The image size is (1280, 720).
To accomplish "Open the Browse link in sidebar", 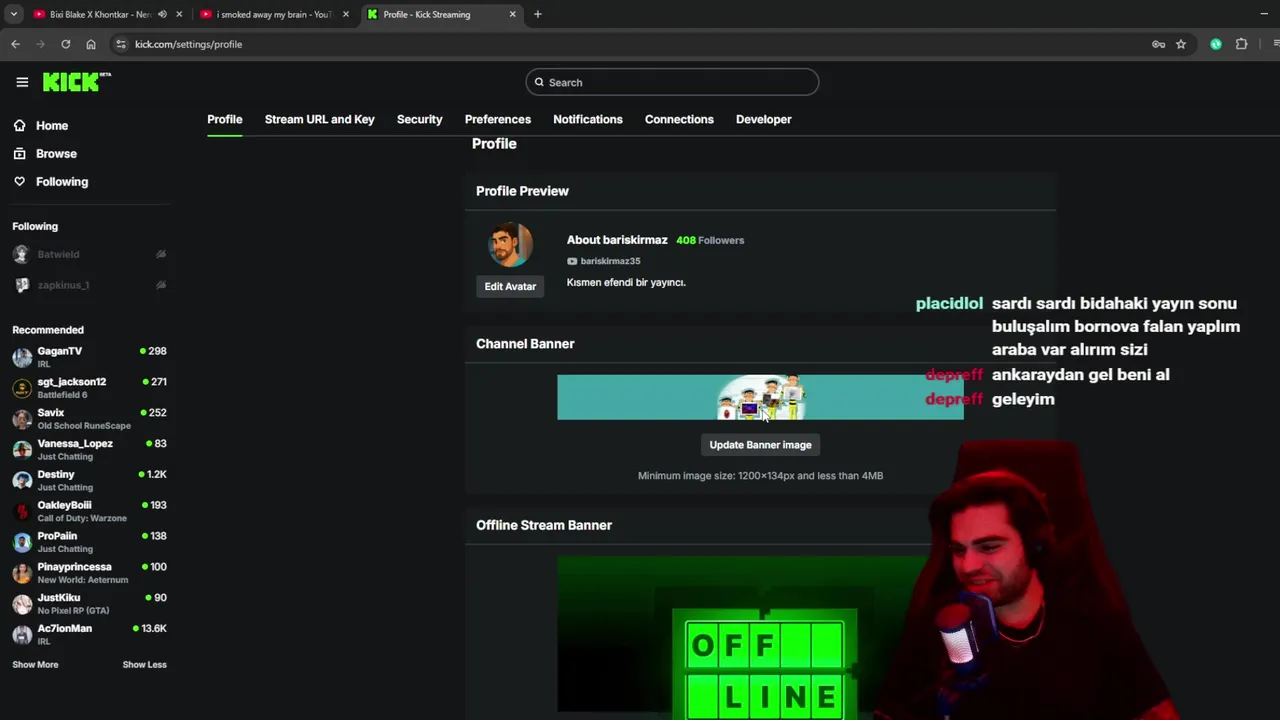I will coord(56,154).
